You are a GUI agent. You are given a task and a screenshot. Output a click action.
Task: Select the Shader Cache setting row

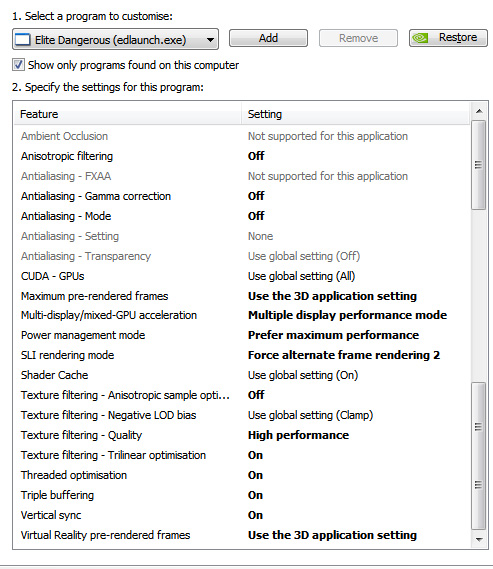coord(242,375)
